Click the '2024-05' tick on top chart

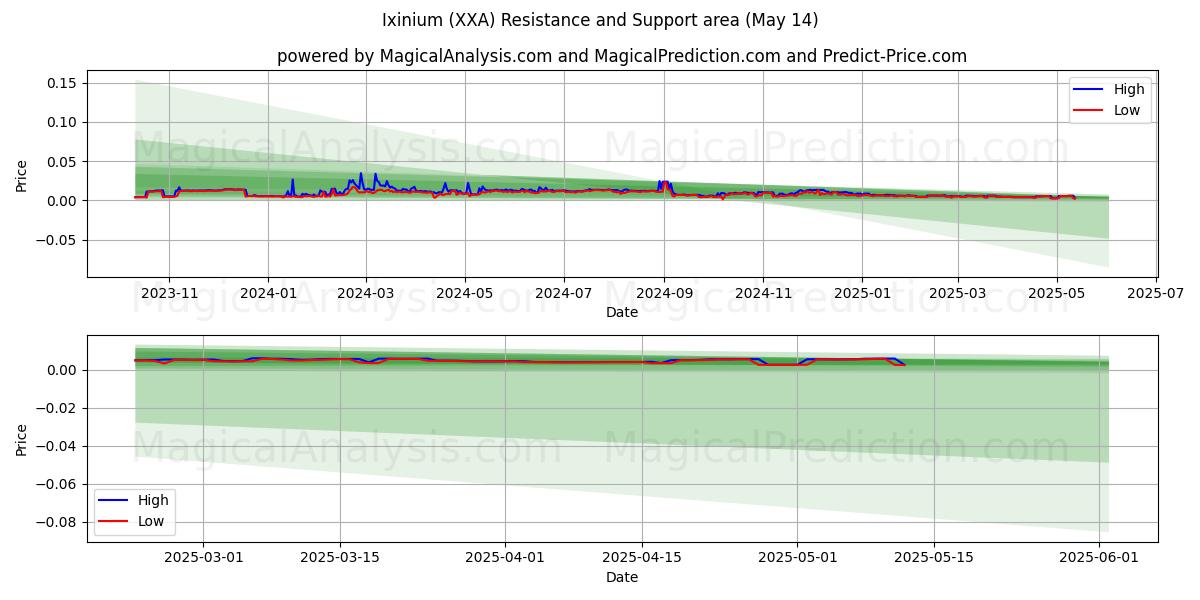465,293
